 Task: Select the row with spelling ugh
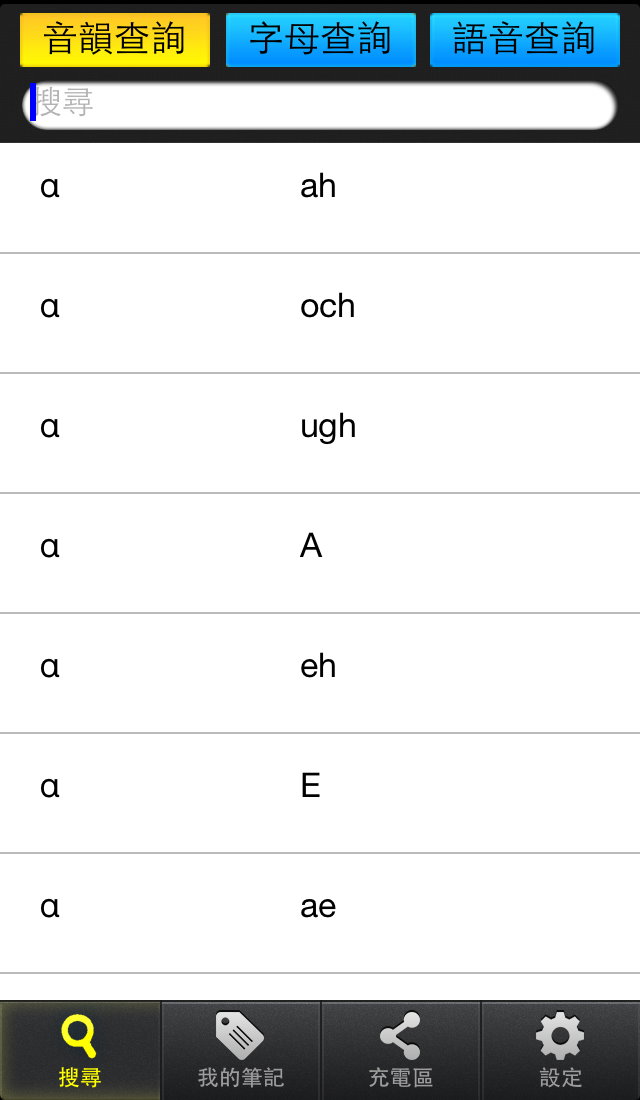pos(320,433)
